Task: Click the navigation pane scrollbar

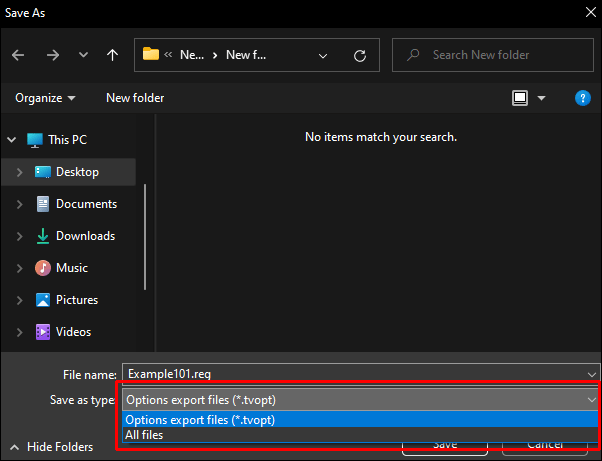Action: tap(145, 237)
